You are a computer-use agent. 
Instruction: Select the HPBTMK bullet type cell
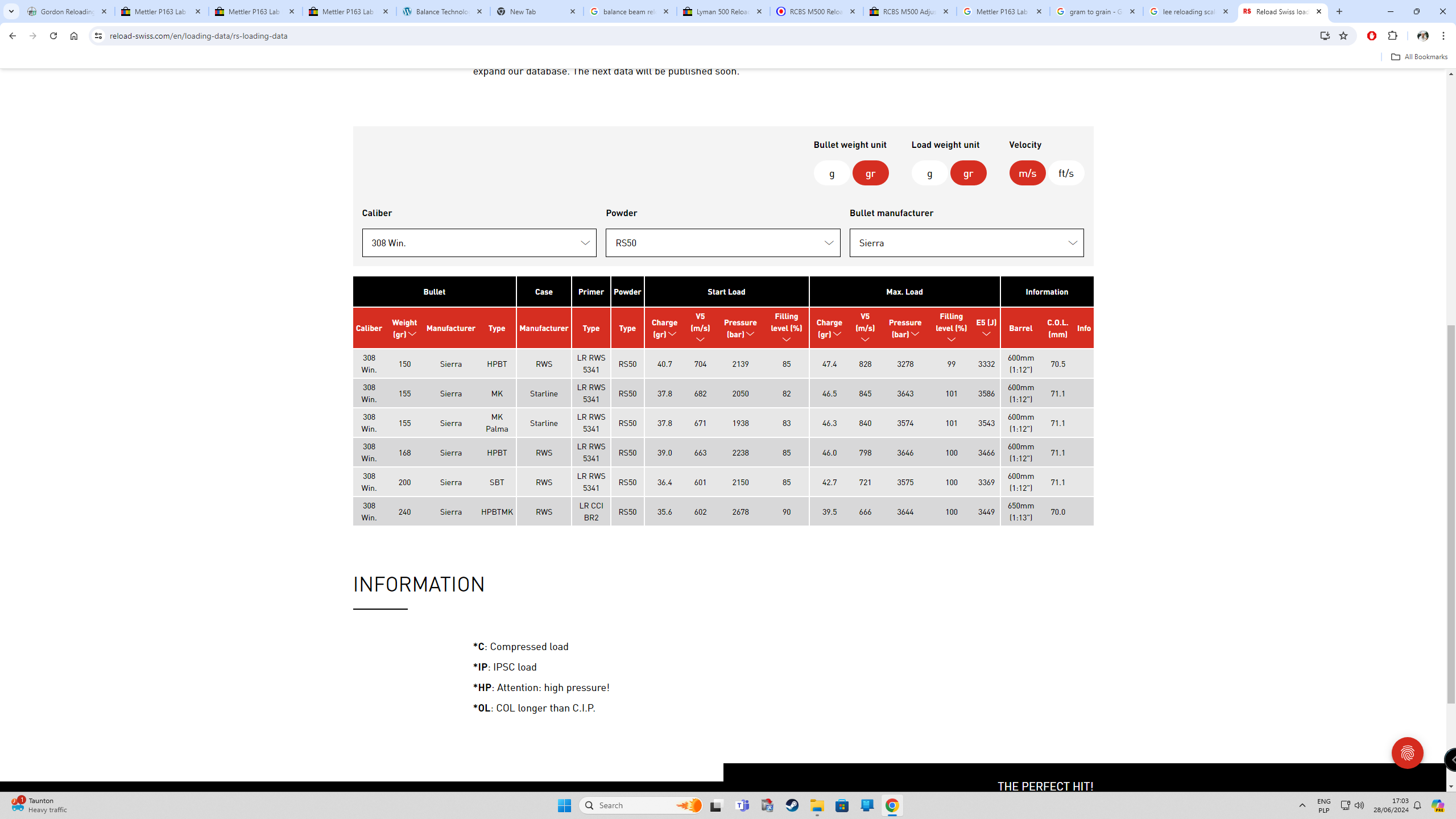coord(497,512)
